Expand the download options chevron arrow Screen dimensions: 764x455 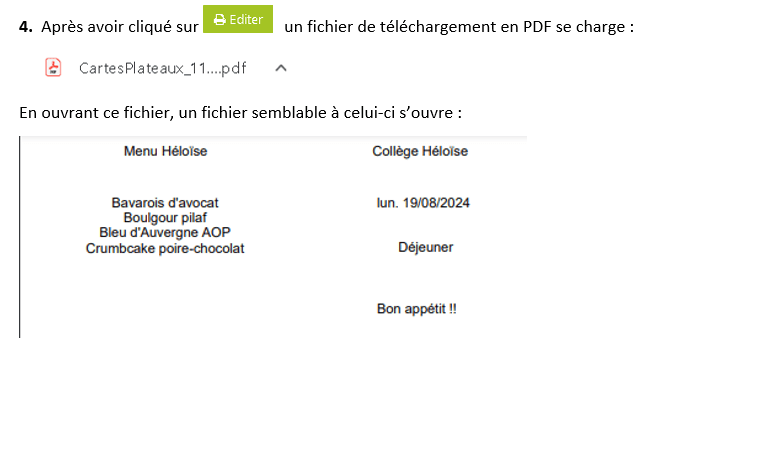281,68
